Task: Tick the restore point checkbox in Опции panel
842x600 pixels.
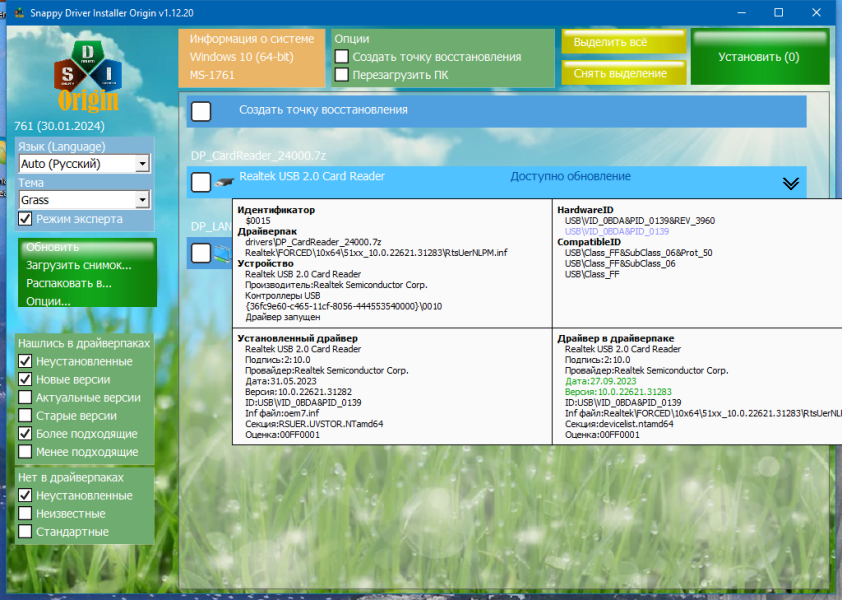Action: [342, 56]
